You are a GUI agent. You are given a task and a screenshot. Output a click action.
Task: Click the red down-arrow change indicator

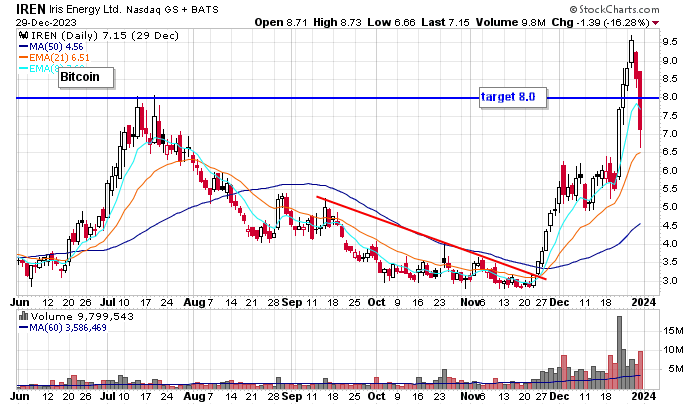tap(655, 23)
